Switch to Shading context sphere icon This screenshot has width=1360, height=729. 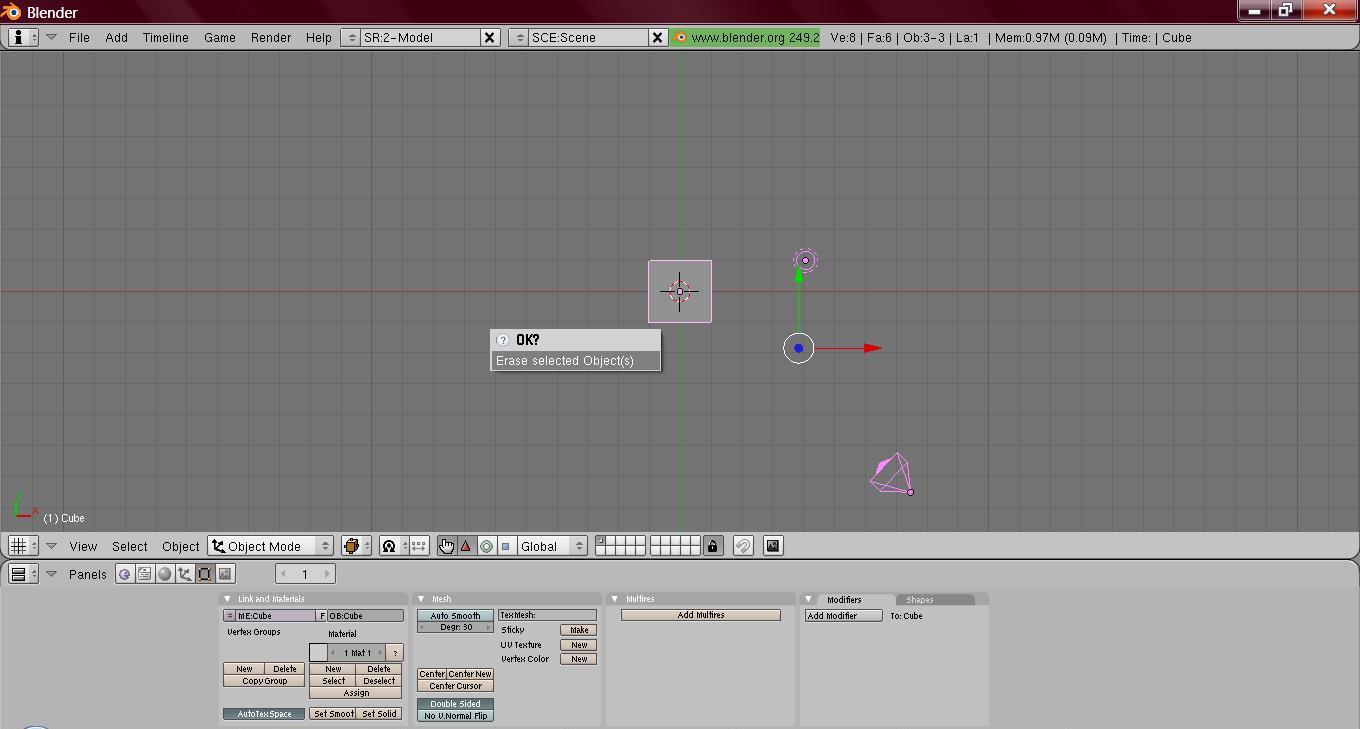(165, 574)
